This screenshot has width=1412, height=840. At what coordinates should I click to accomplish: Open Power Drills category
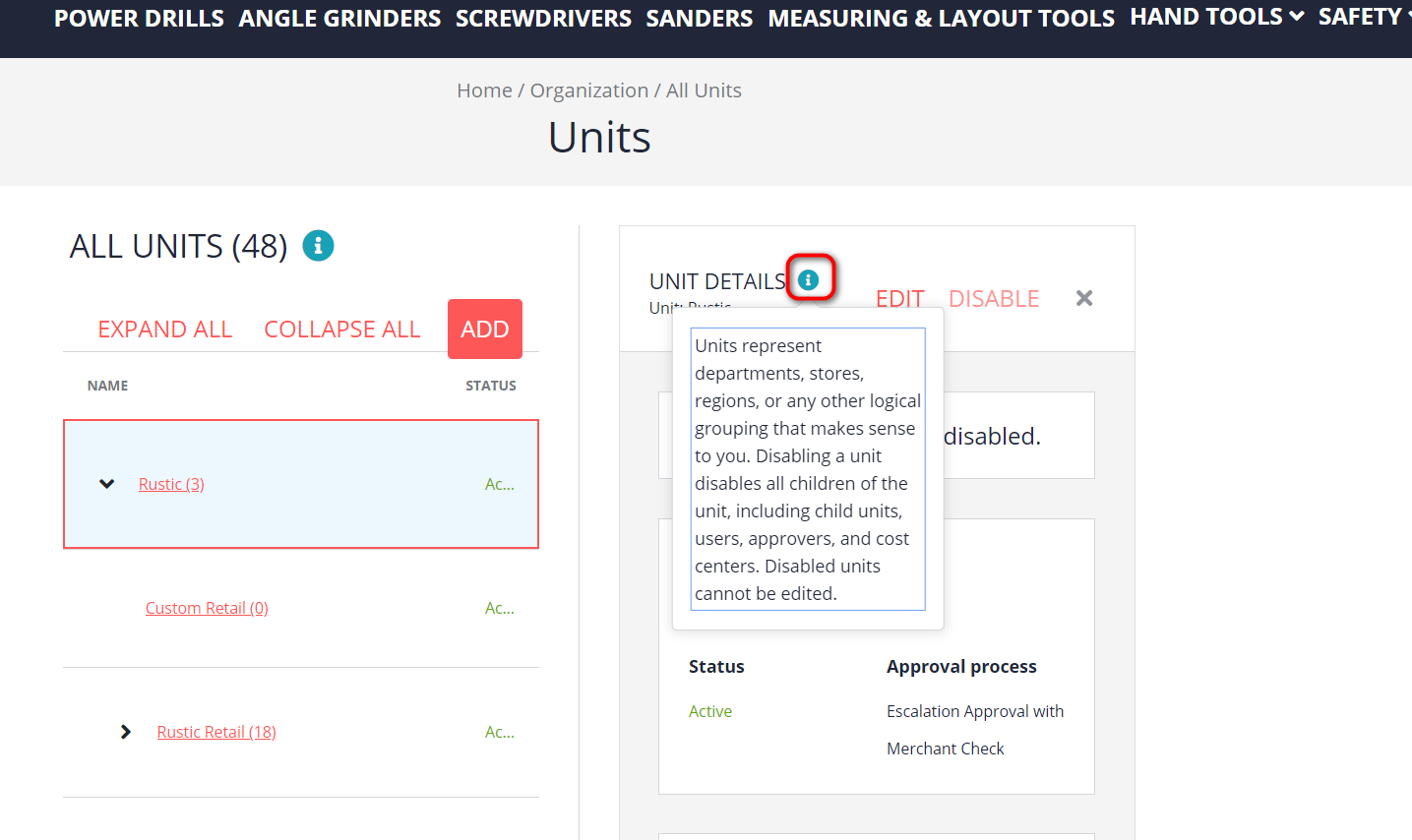click(x=139, y=19)
